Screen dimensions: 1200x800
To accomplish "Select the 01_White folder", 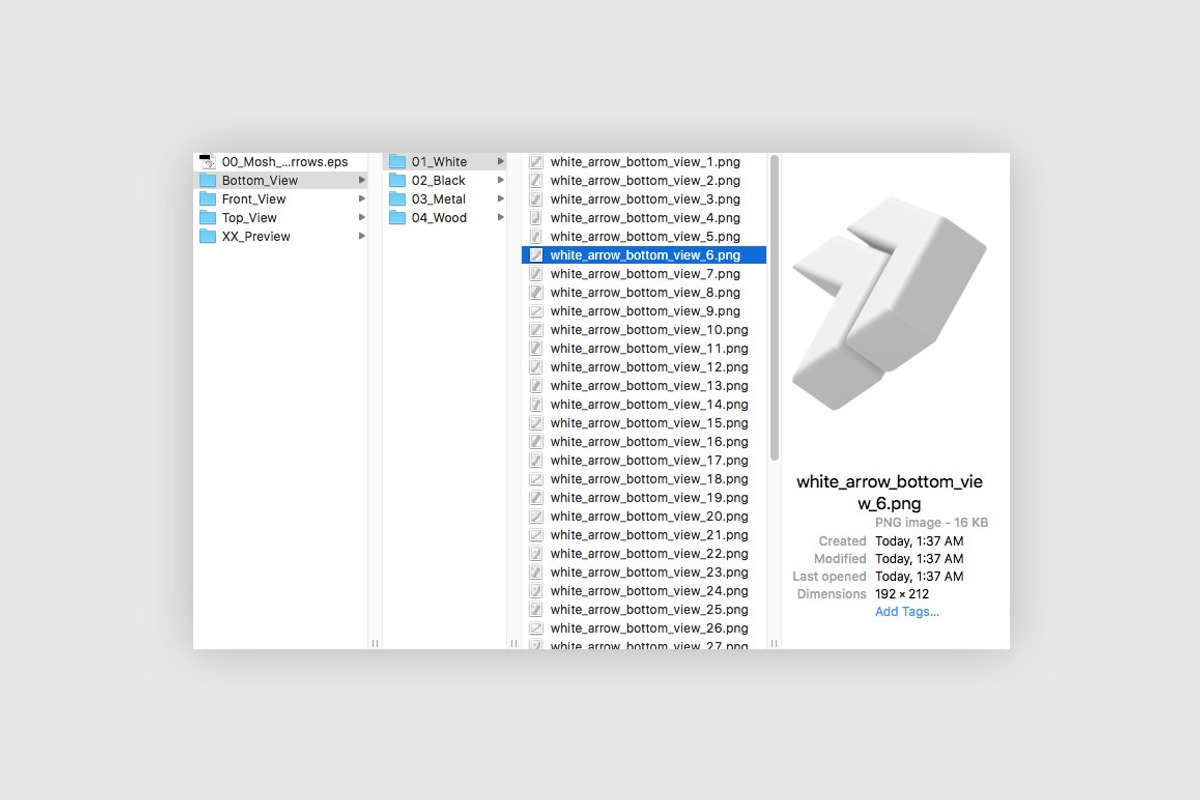I will coord(439,162).
